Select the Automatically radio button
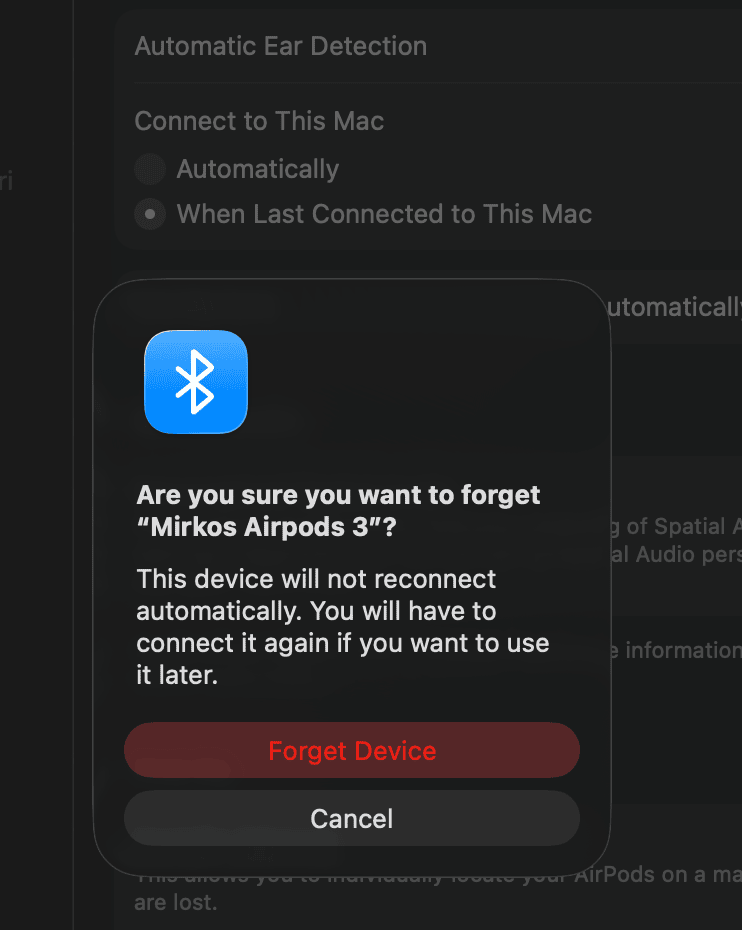 pyautogui.click(x=150, y=169)
